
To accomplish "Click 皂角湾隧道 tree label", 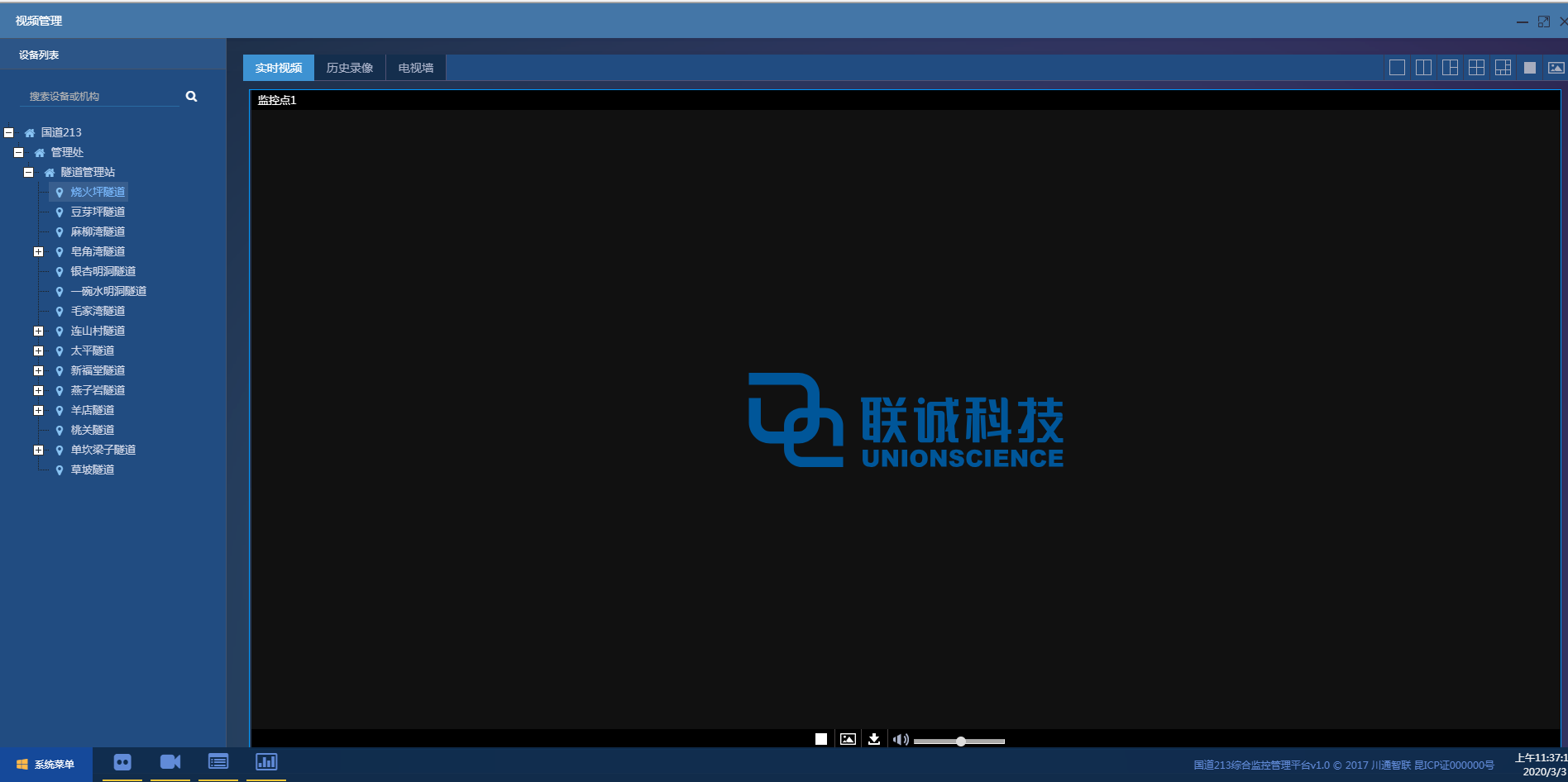I will (98, 251).
